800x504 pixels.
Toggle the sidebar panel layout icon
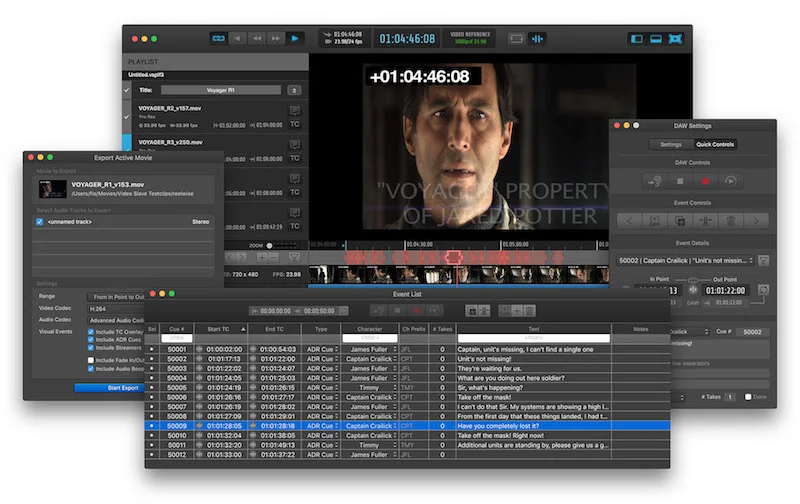[x=637, y=39]
